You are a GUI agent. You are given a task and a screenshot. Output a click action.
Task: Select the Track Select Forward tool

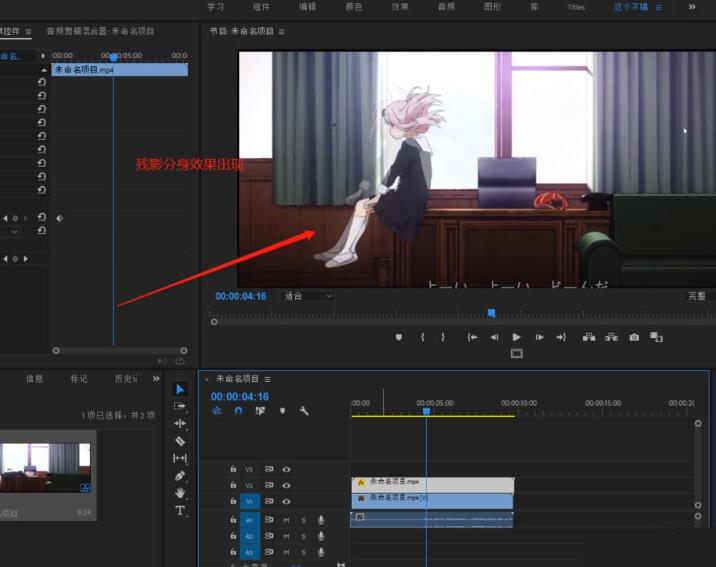tap(180, 406)
